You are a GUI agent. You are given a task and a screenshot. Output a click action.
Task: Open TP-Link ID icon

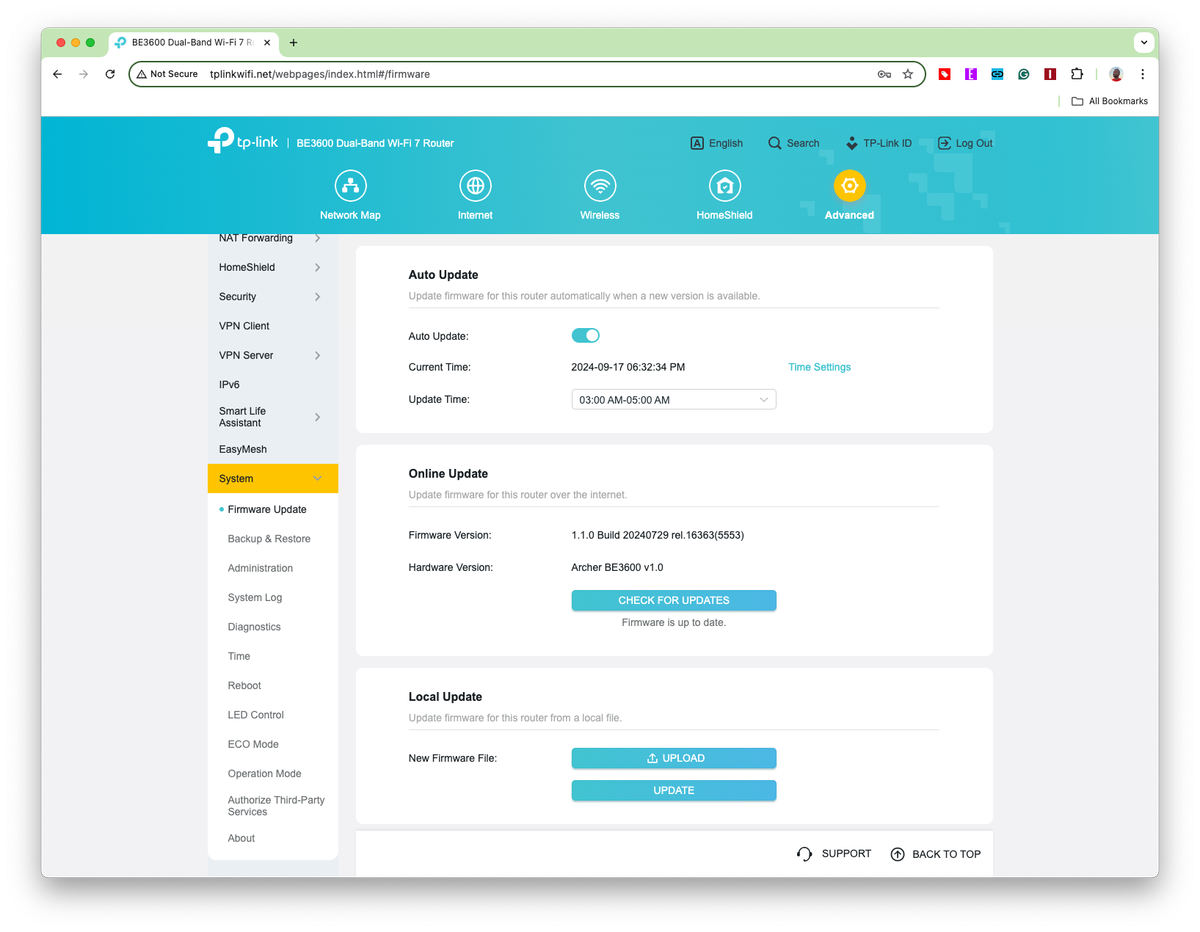point(851,143)
